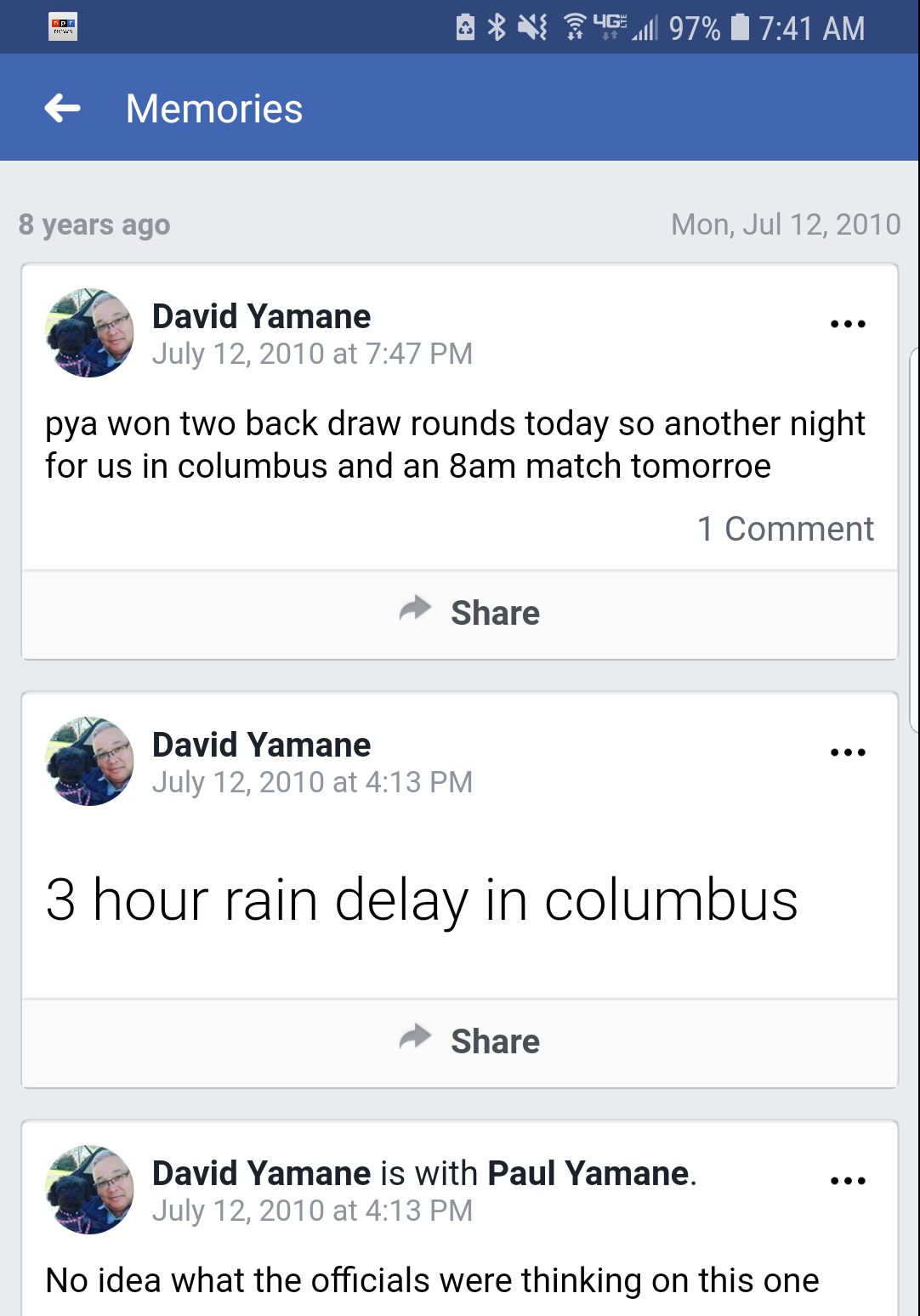
Task: Tap the Bluetooth status bar icon
Action: click(x=497, y=27)
